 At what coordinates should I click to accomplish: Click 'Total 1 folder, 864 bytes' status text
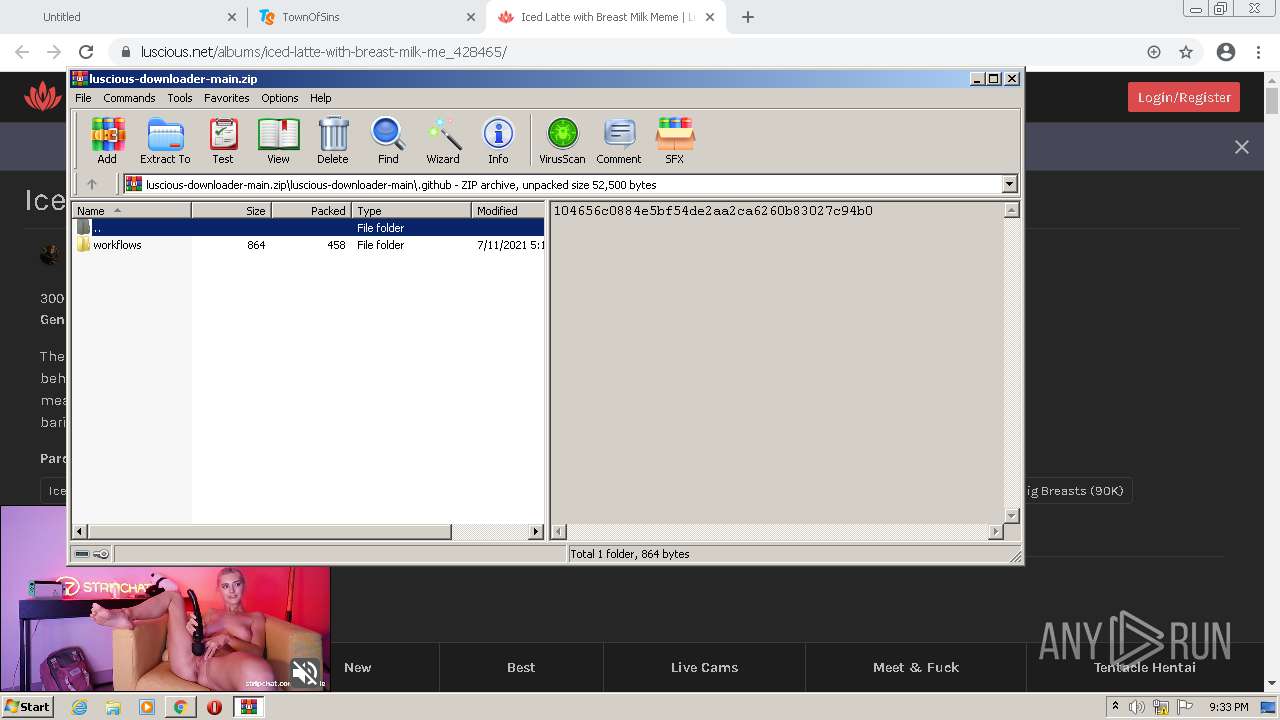(x=630, y=554)
